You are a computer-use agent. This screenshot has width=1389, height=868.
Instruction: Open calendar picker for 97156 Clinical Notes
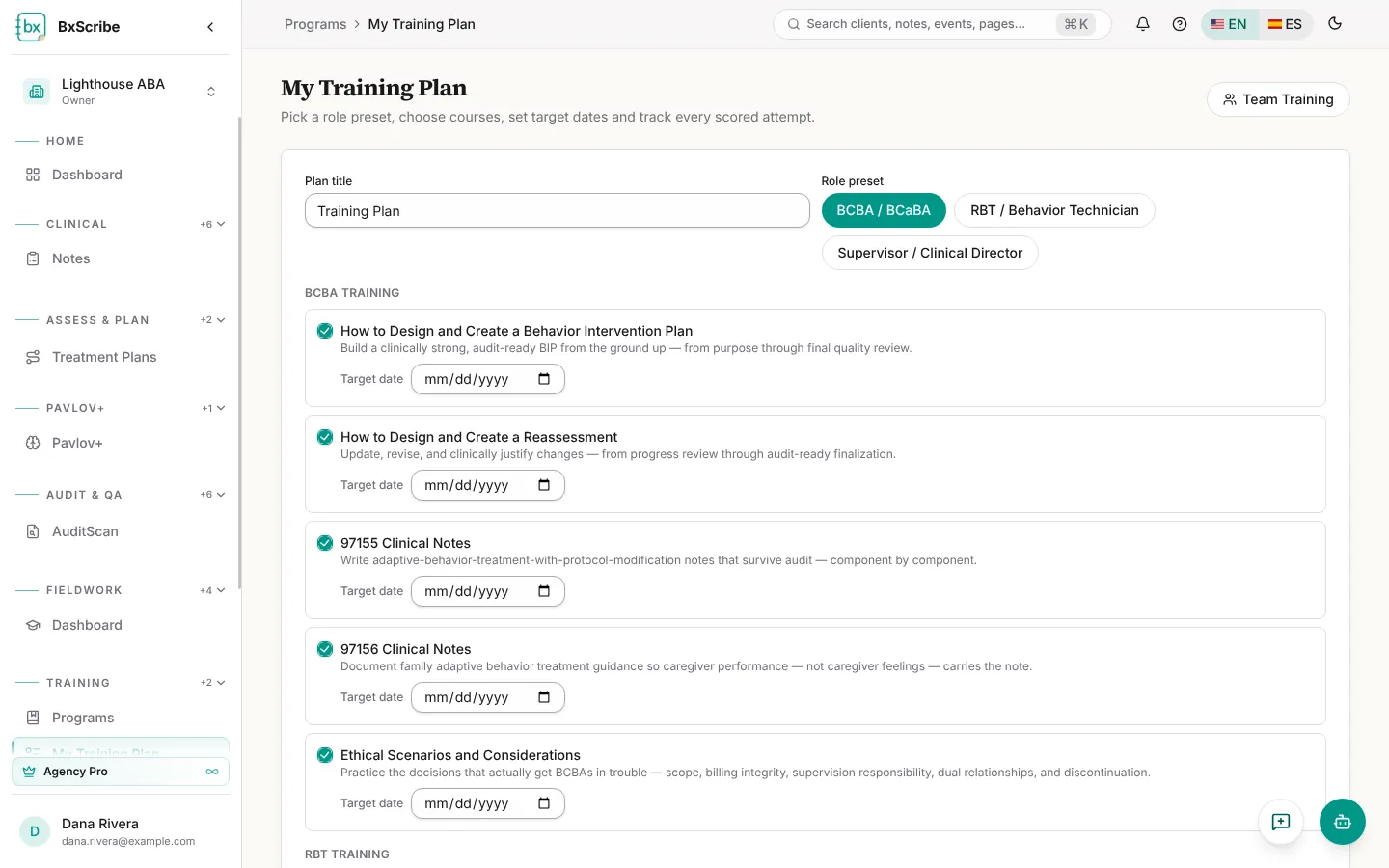[544, 697]
